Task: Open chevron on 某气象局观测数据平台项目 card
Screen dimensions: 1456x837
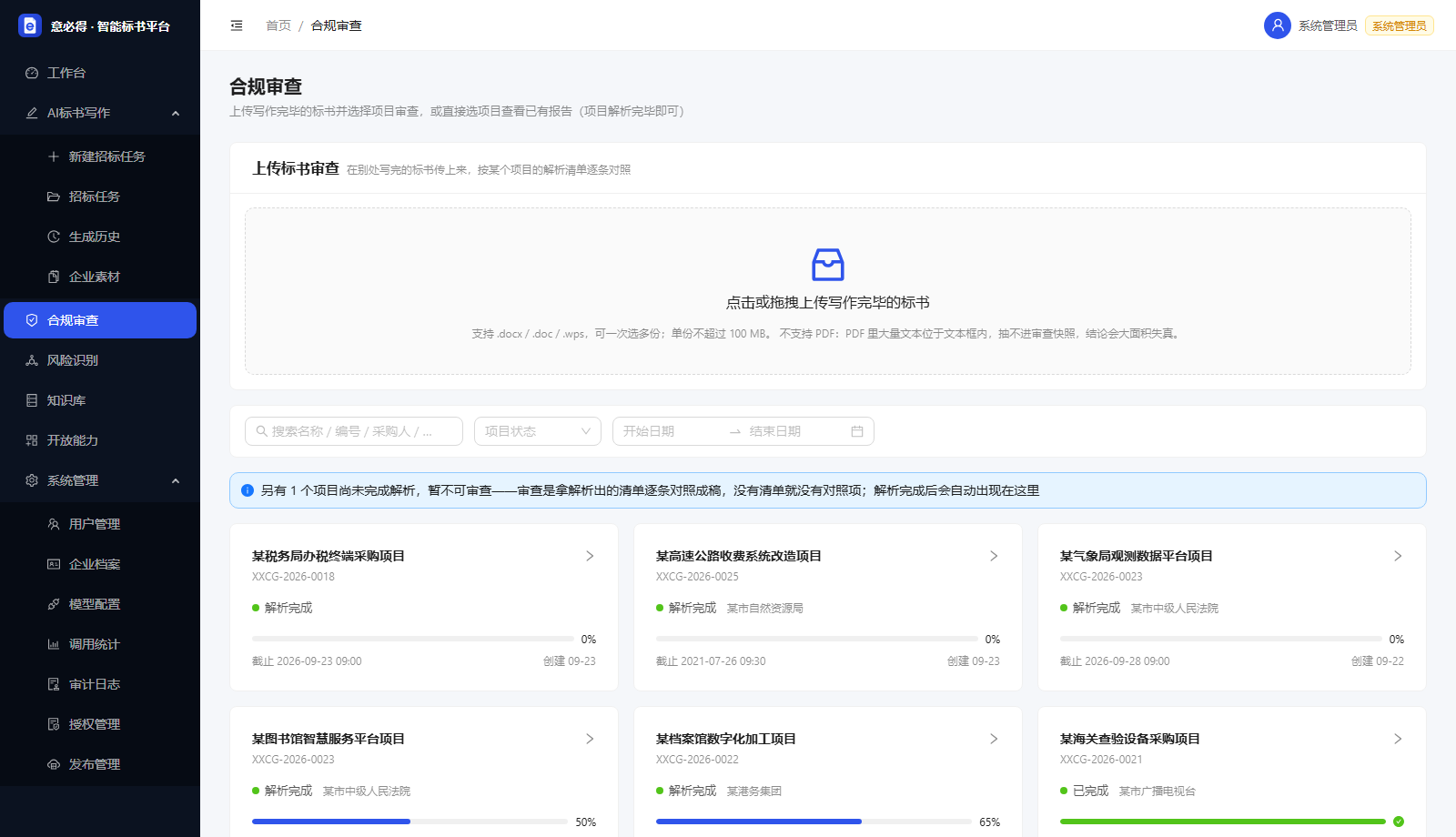Action: (x=1398, y=556)
